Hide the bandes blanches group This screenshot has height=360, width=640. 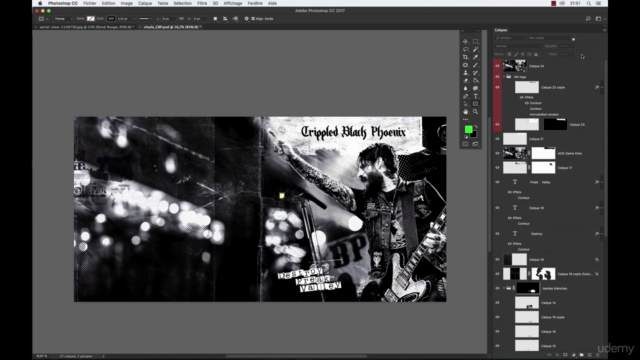pos(497,288)
